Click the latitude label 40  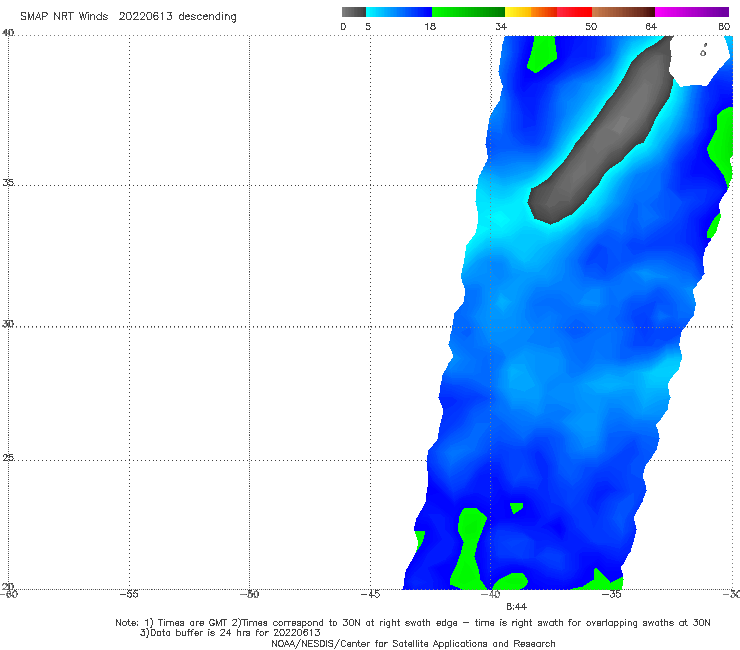[x=8, y=33]
